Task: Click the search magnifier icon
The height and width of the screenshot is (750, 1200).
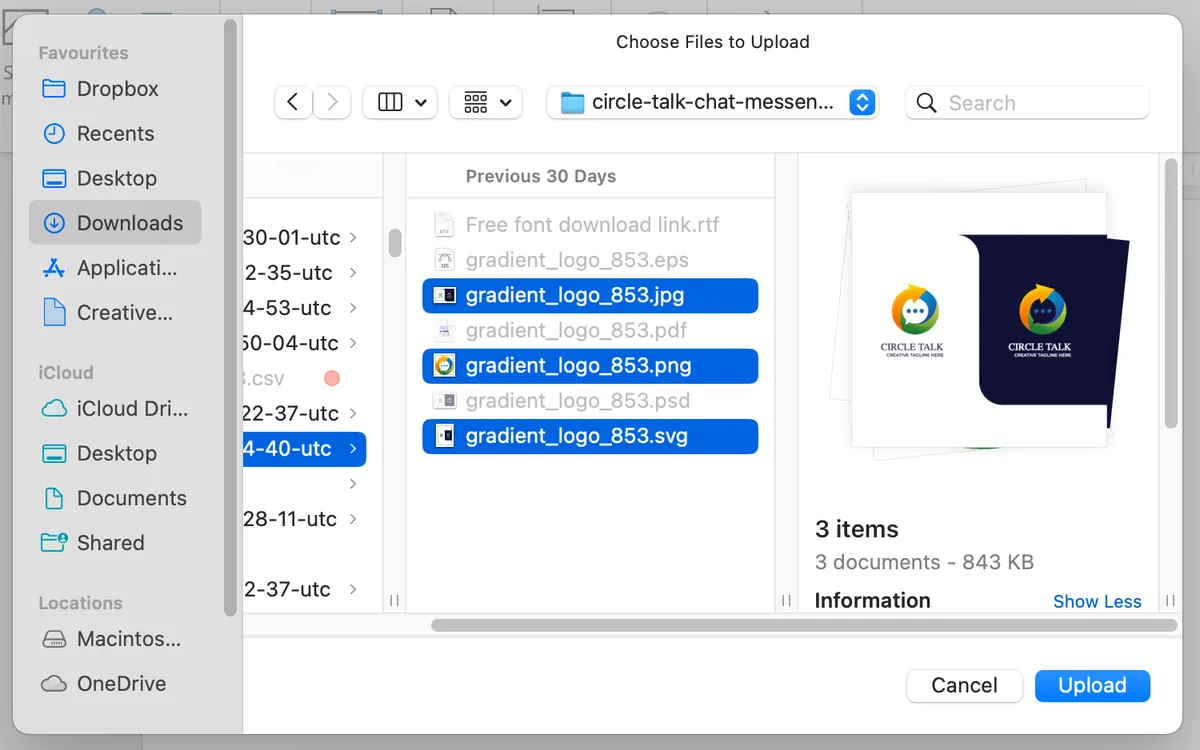Action: (x=927, y=103)
